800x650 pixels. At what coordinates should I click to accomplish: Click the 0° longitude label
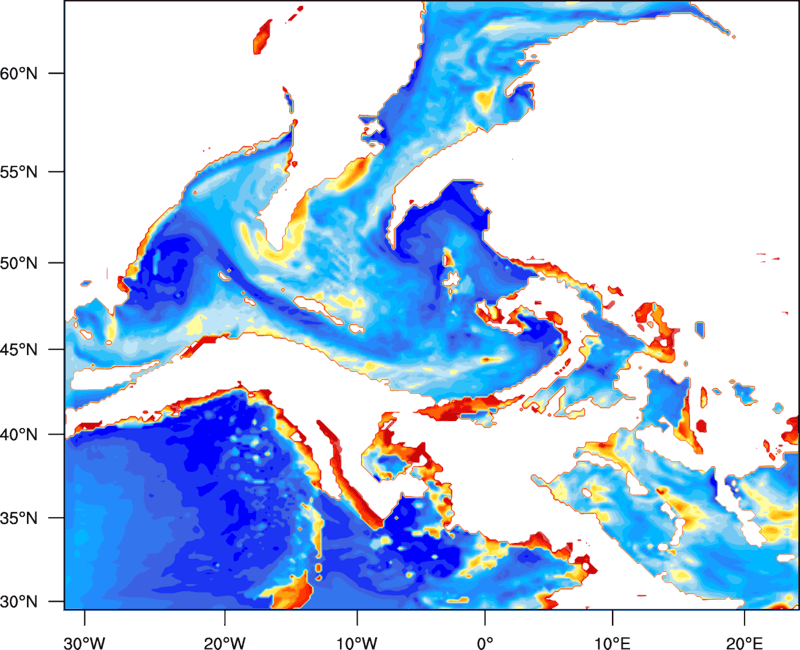pos(485,643)
